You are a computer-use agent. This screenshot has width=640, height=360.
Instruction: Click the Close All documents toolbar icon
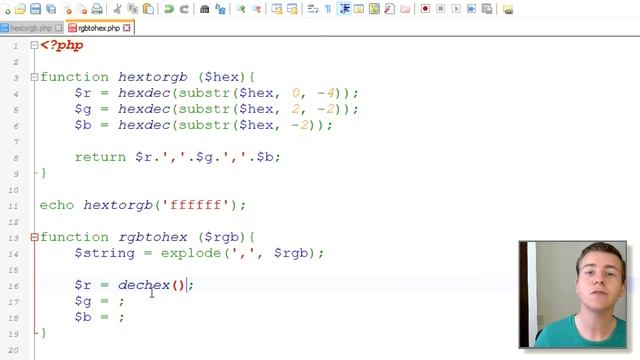(82, 9)
